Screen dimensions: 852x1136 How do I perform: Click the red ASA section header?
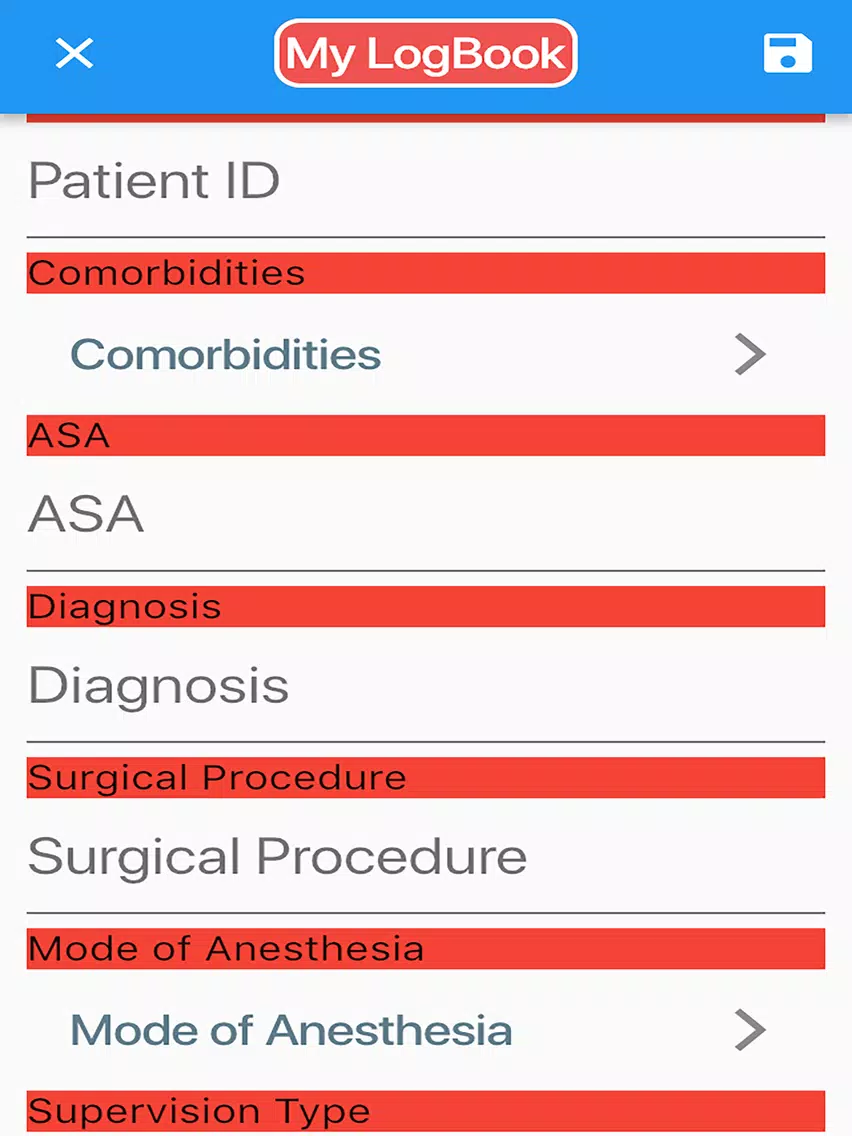(425, 435)
